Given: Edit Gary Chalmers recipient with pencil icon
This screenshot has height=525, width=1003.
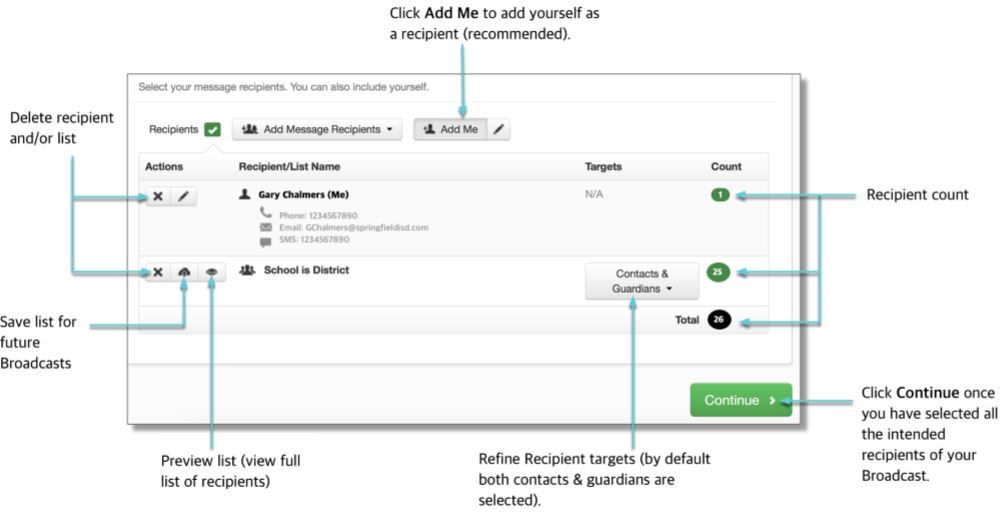Looking at the screenshot, I should coord(183,197).
